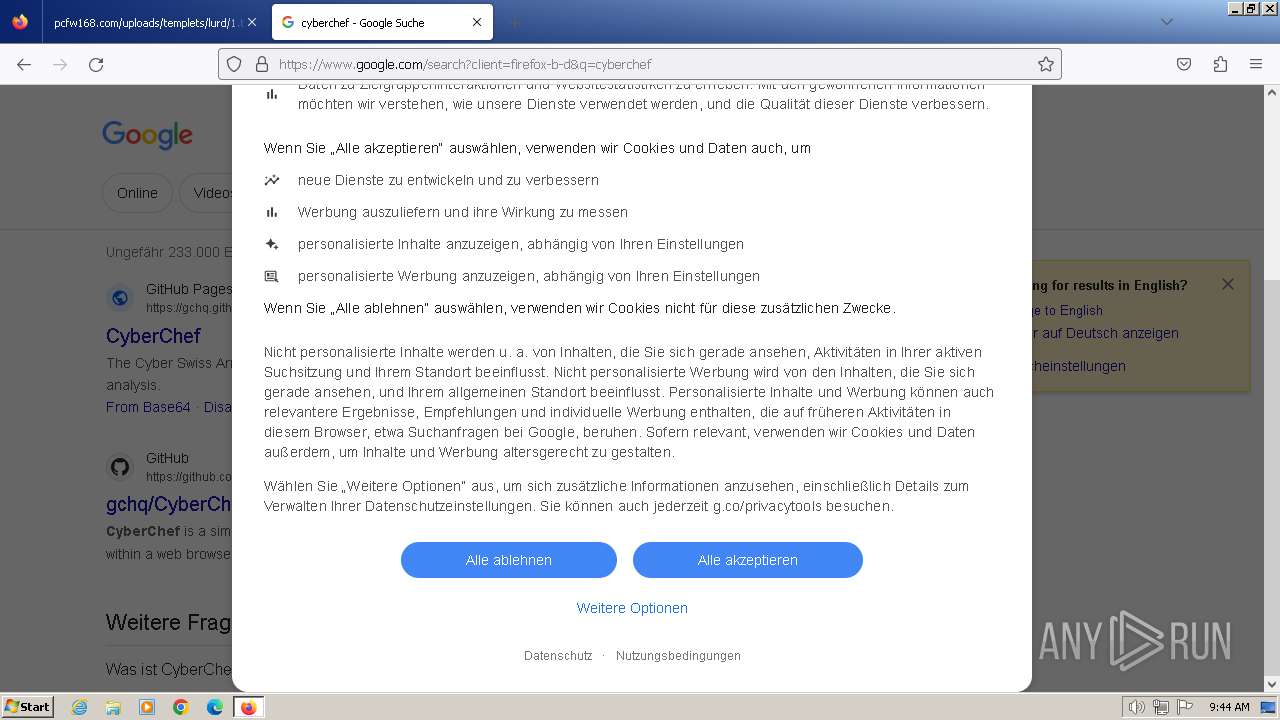Click the Alle akzeptieren button
This screenshot has height=720, width=1280.
[x=748, y=560]
